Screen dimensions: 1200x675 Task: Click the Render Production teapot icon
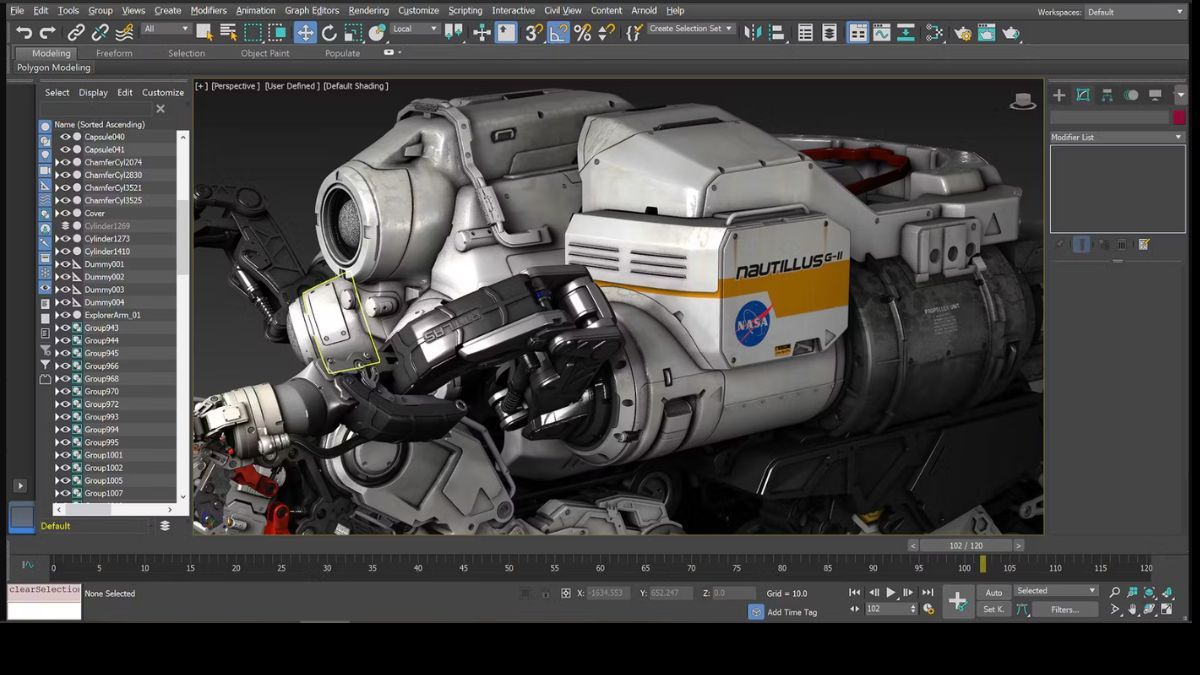(1011, 33)
